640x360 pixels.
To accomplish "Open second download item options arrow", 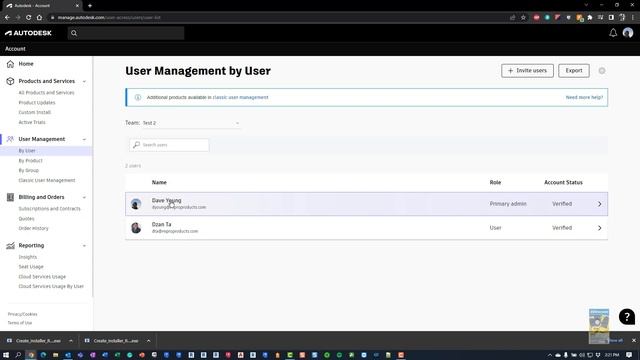I will tap(148, 341).
